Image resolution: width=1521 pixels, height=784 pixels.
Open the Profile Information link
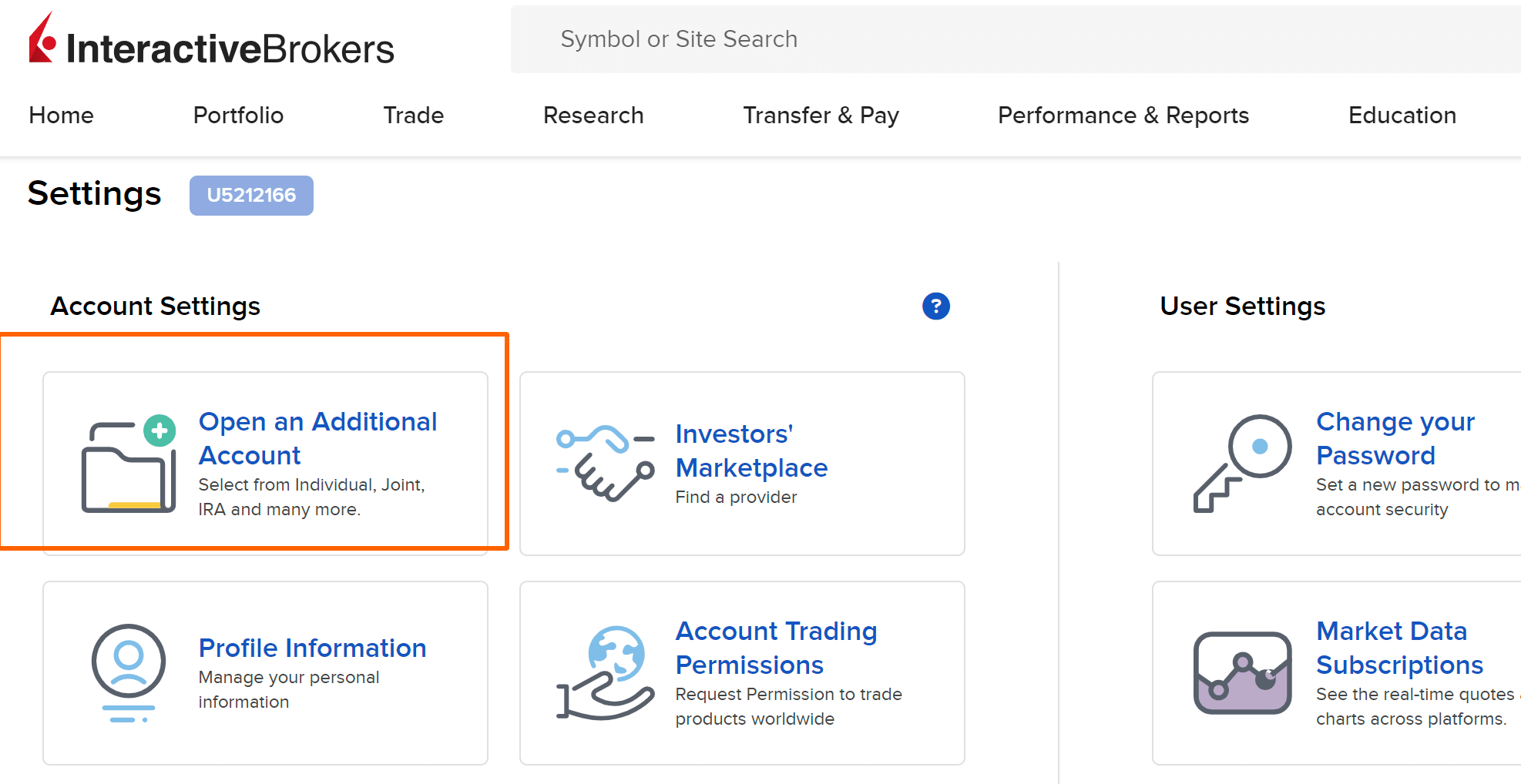pos(312,648)
